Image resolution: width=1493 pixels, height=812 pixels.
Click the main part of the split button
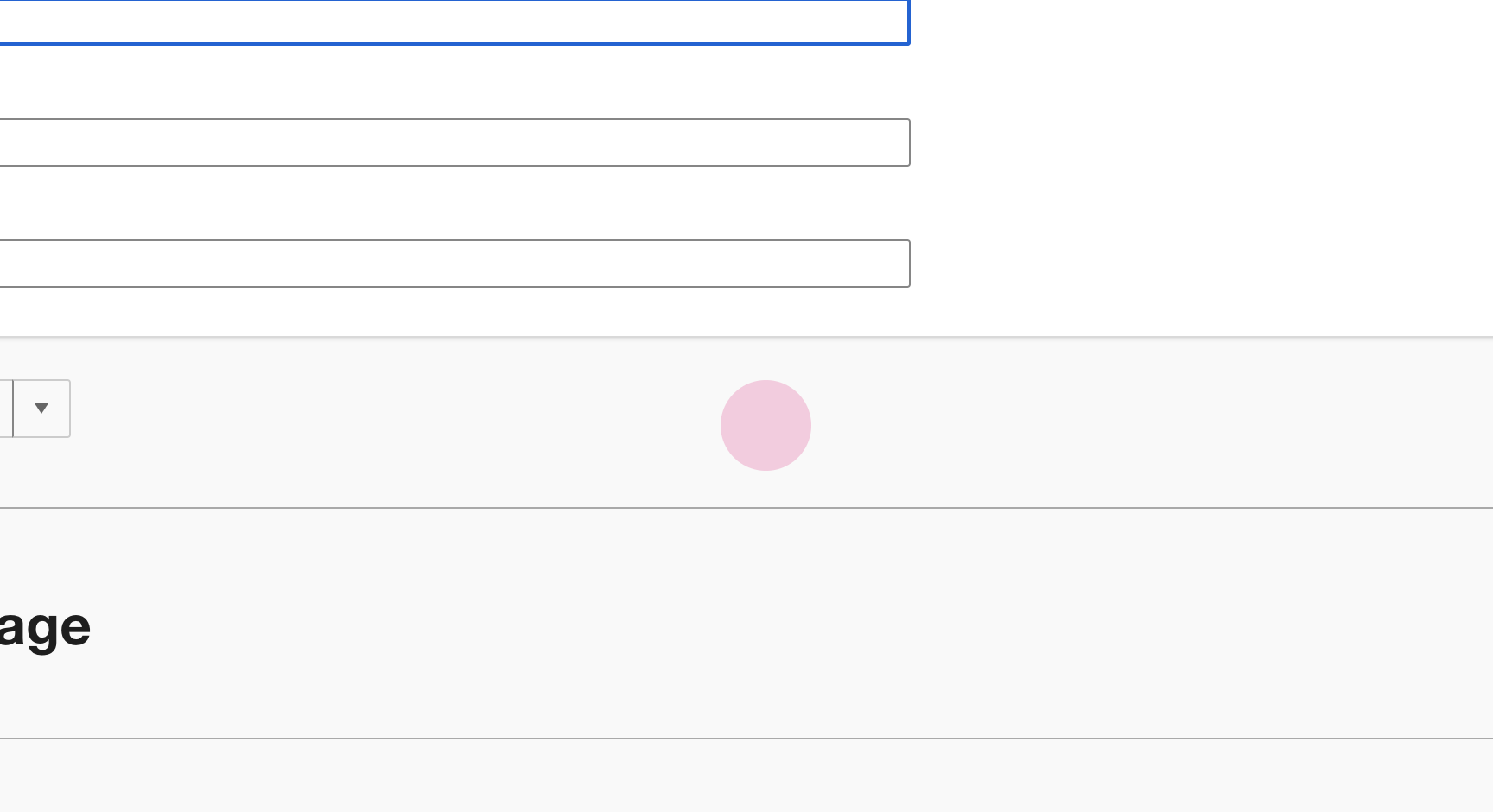point(5,409)
